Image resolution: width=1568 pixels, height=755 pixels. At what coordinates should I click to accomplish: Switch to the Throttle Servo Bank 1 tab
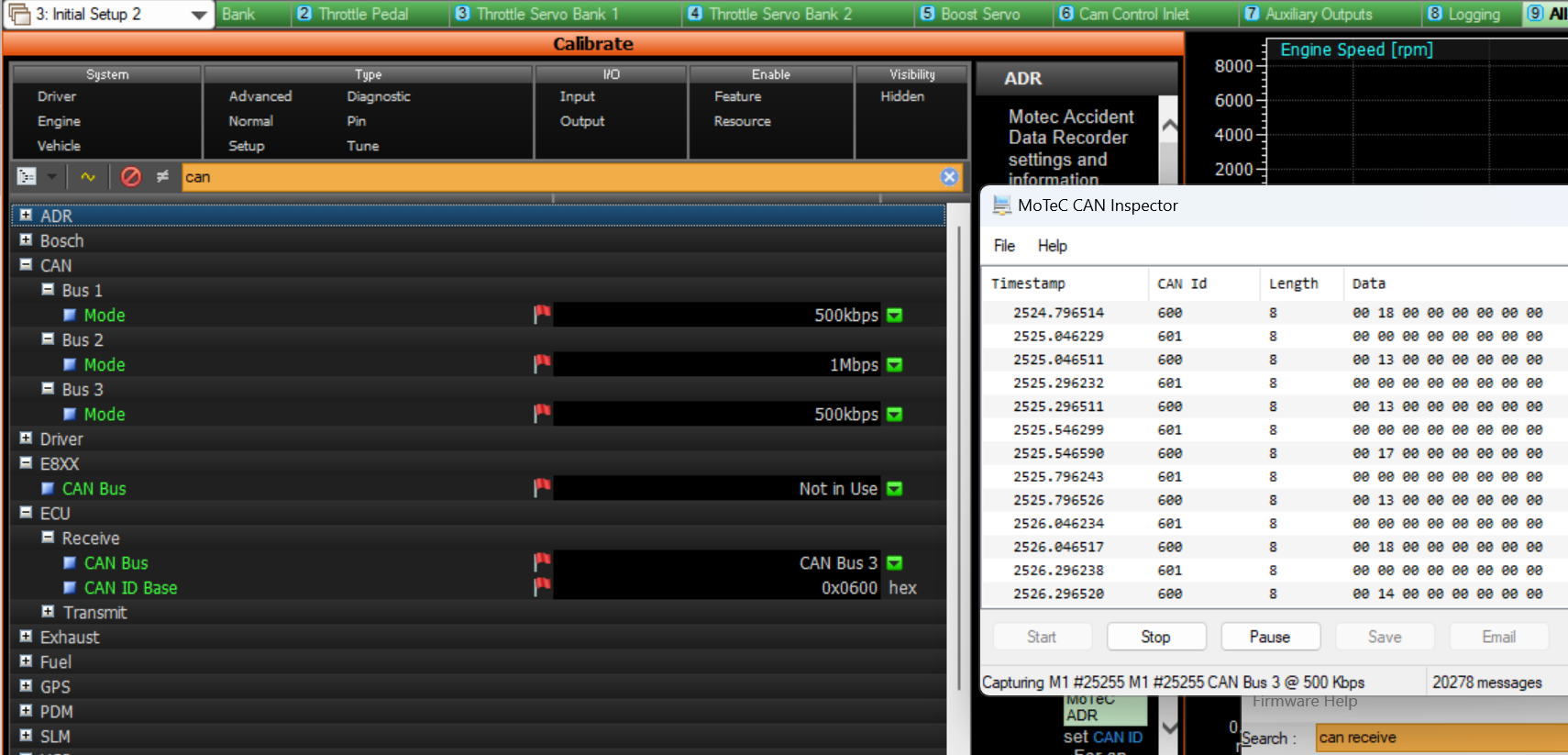[x=538, y=14]
